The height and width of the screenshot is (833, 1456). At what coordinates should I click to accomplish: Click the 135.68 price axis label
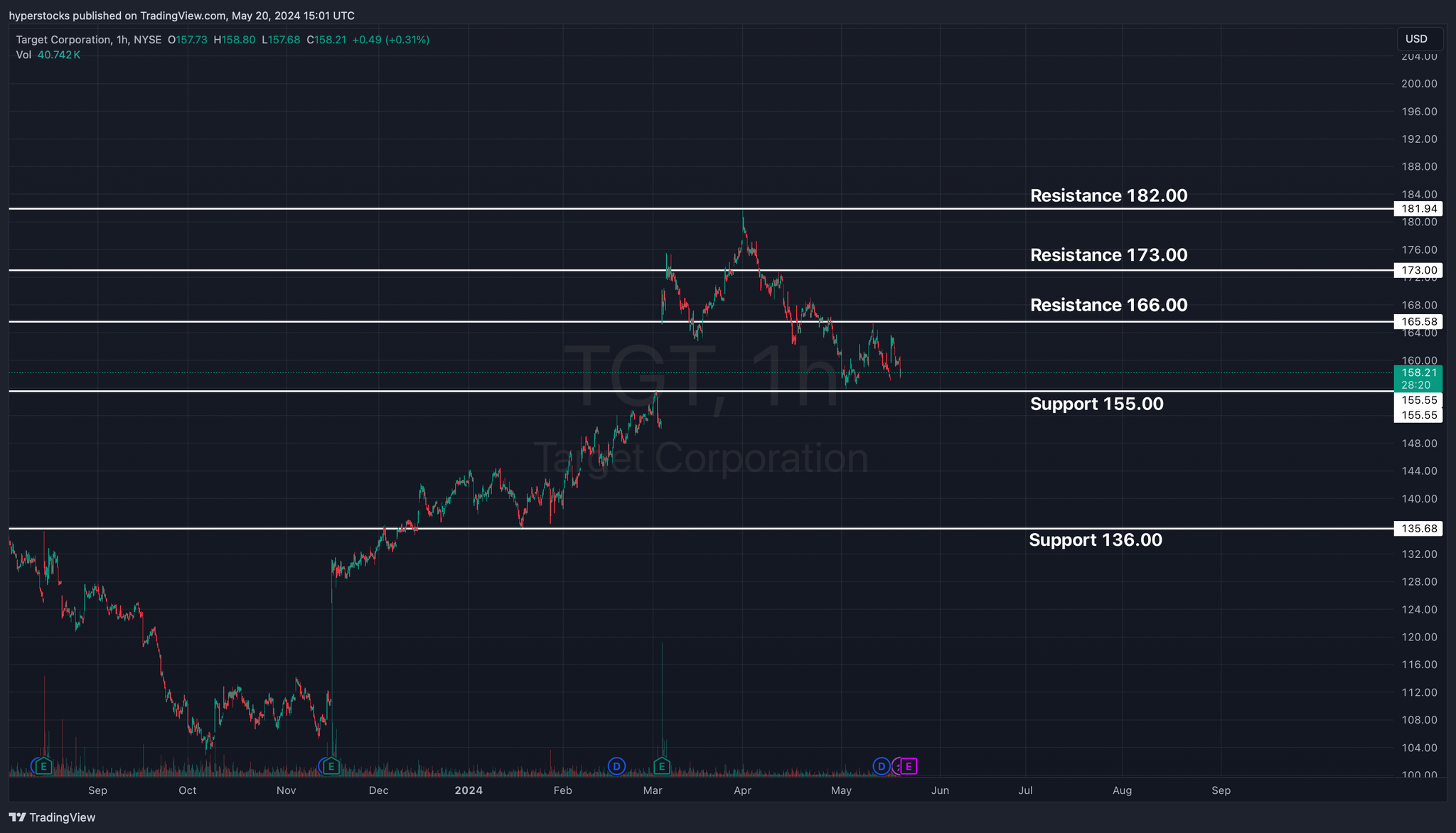pos(1419,529)
